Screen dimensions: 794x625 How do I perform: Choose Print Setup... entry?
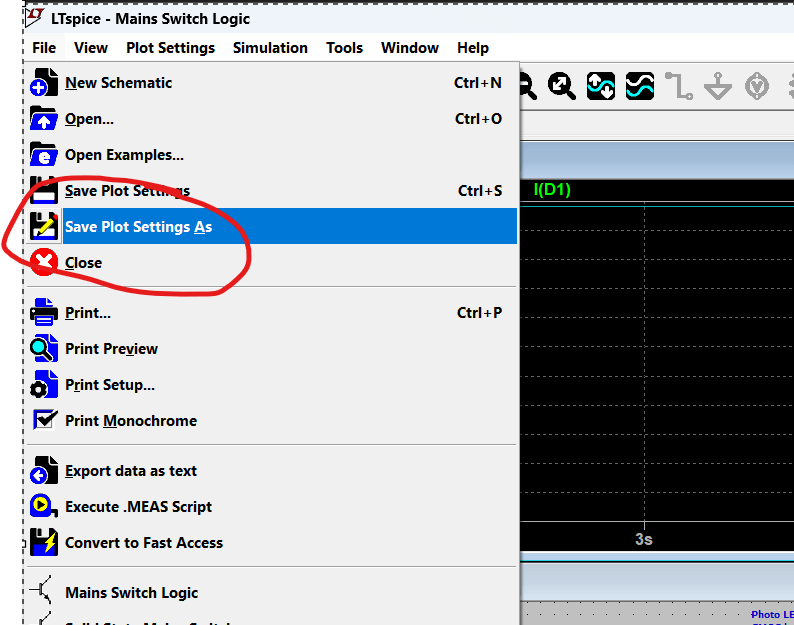click(272, 384)
